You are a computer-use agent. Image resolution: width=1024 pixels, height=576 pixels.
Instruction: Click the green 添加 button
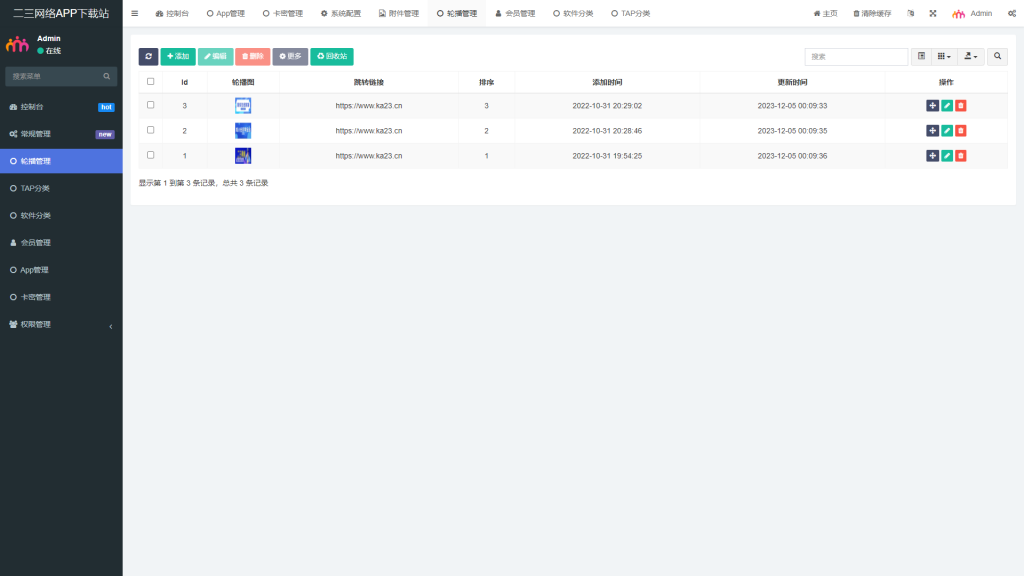pyautogui.click(x=178, y=57)
